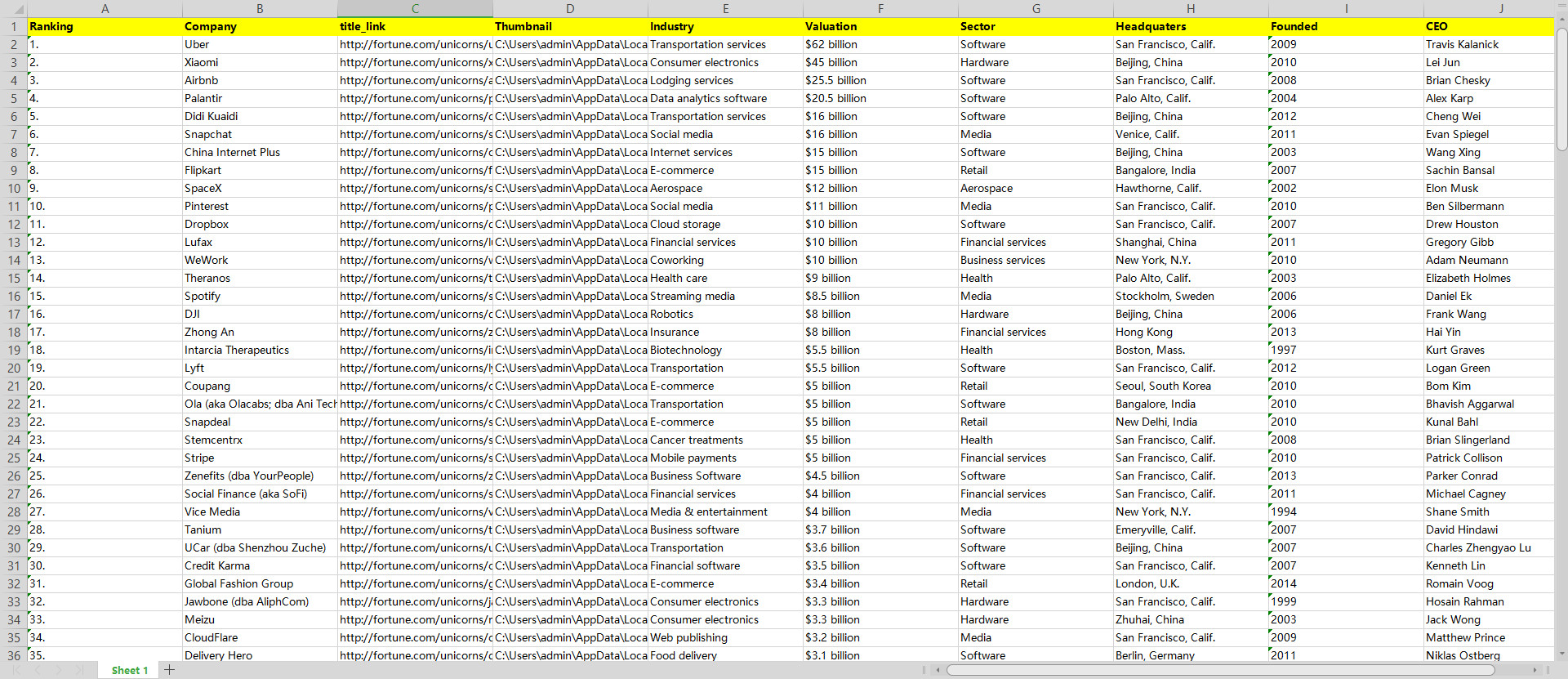
Task: Click the Founded header cell
Action: 1346,26
